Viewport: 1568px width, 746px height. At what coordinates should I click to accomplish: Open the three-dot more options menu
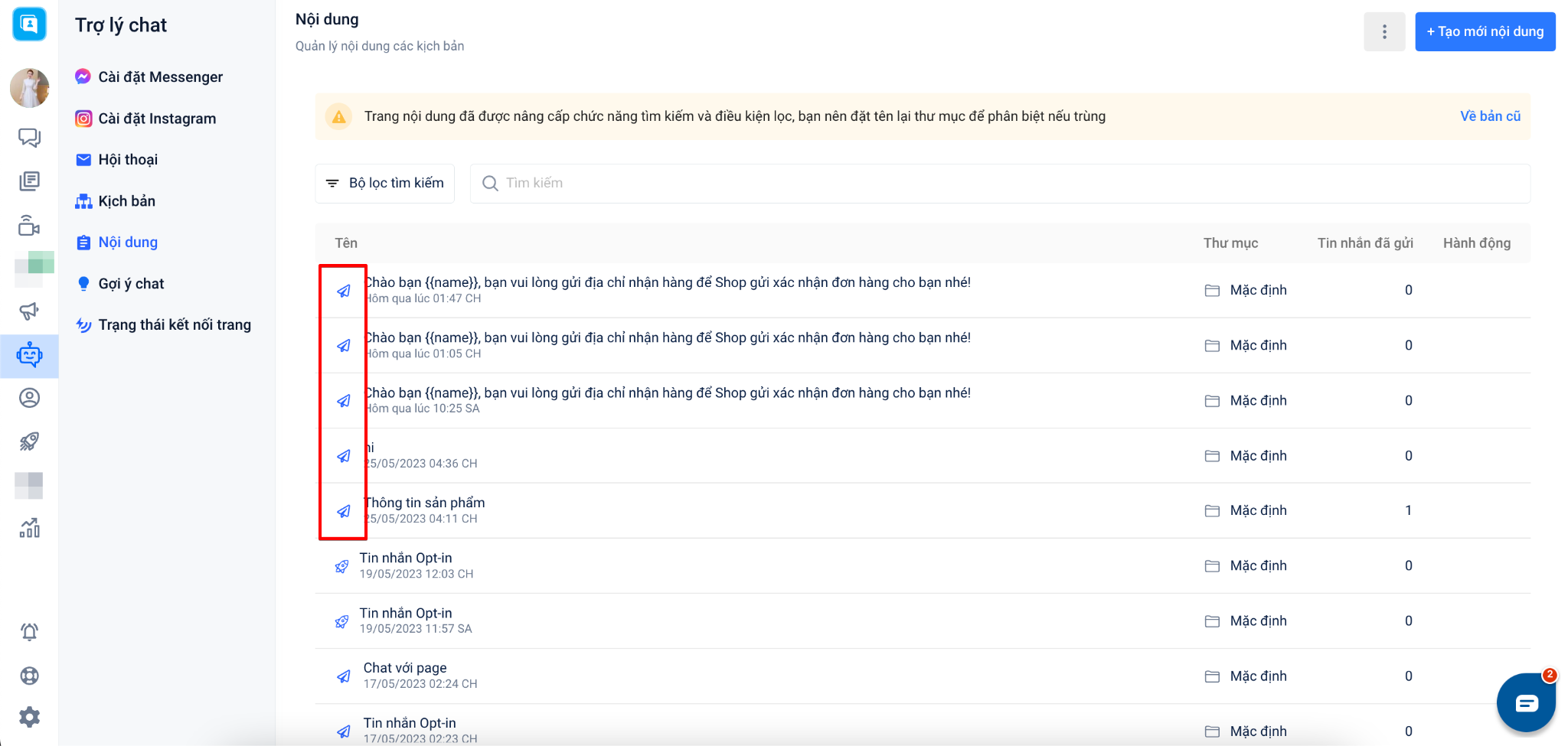coord(1383,31)
